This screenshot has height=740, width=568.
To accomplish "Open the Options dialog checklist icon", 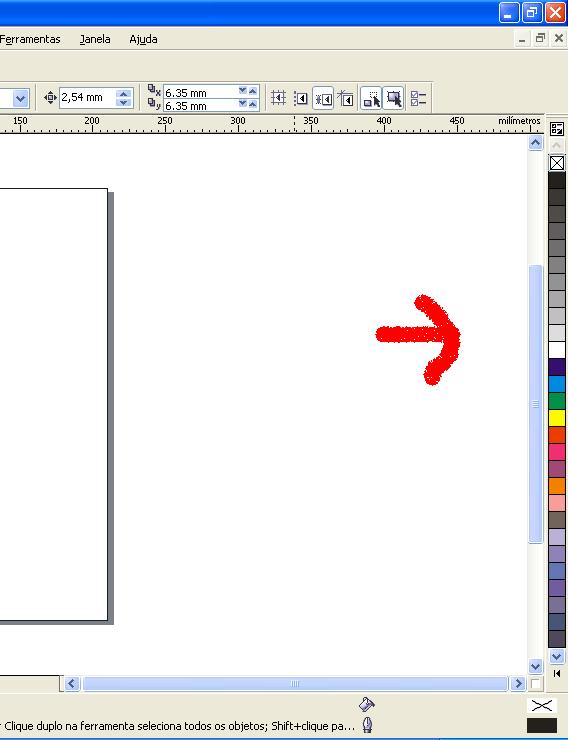I will tap(418, 98).
